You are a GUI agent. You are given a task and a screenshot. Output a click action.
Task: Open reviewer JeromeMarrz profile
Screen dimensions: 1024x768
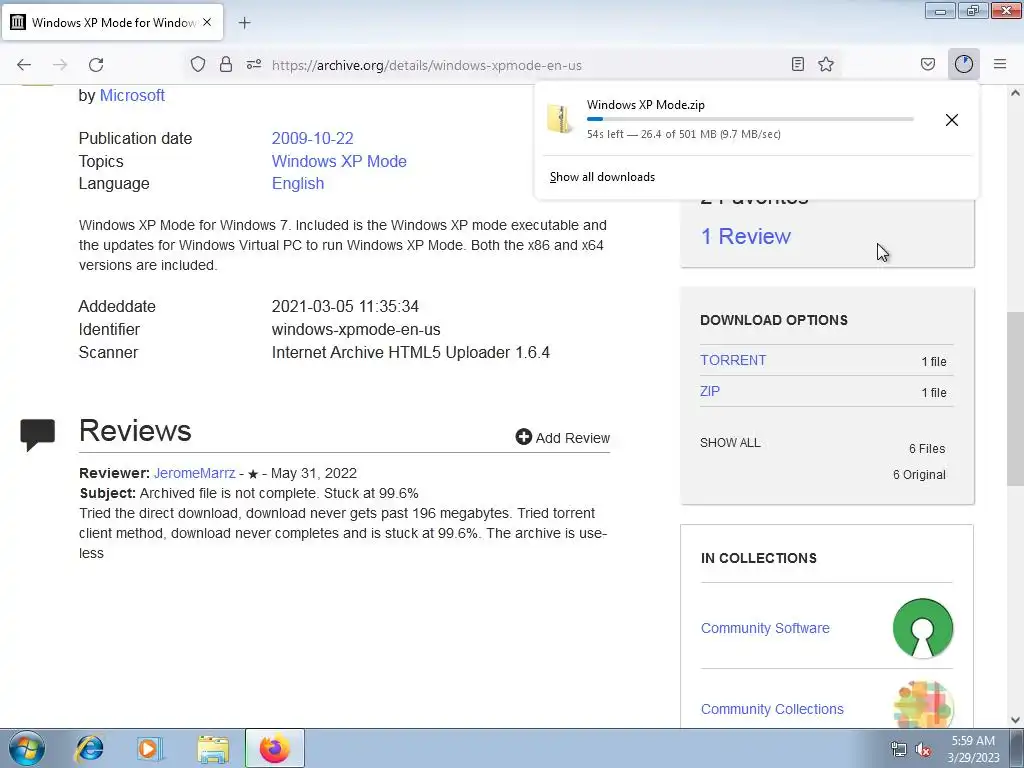(x=194, y=473)
